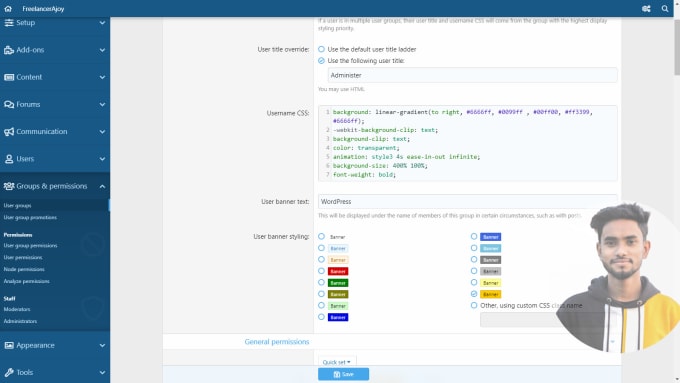Click the Users person icon
Screen dimensions: 680x383
click(x=9, y=159)
